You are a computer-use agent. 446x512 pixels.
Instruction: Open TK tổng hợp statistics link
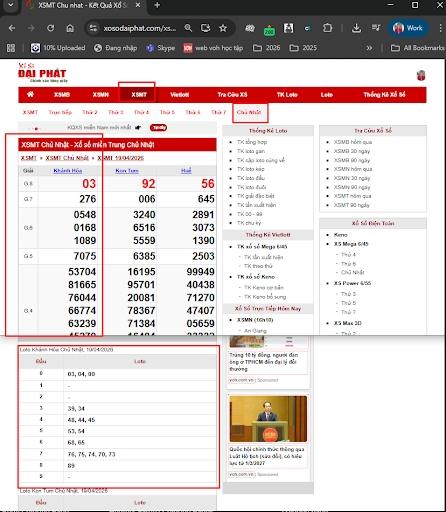(252, 142)
